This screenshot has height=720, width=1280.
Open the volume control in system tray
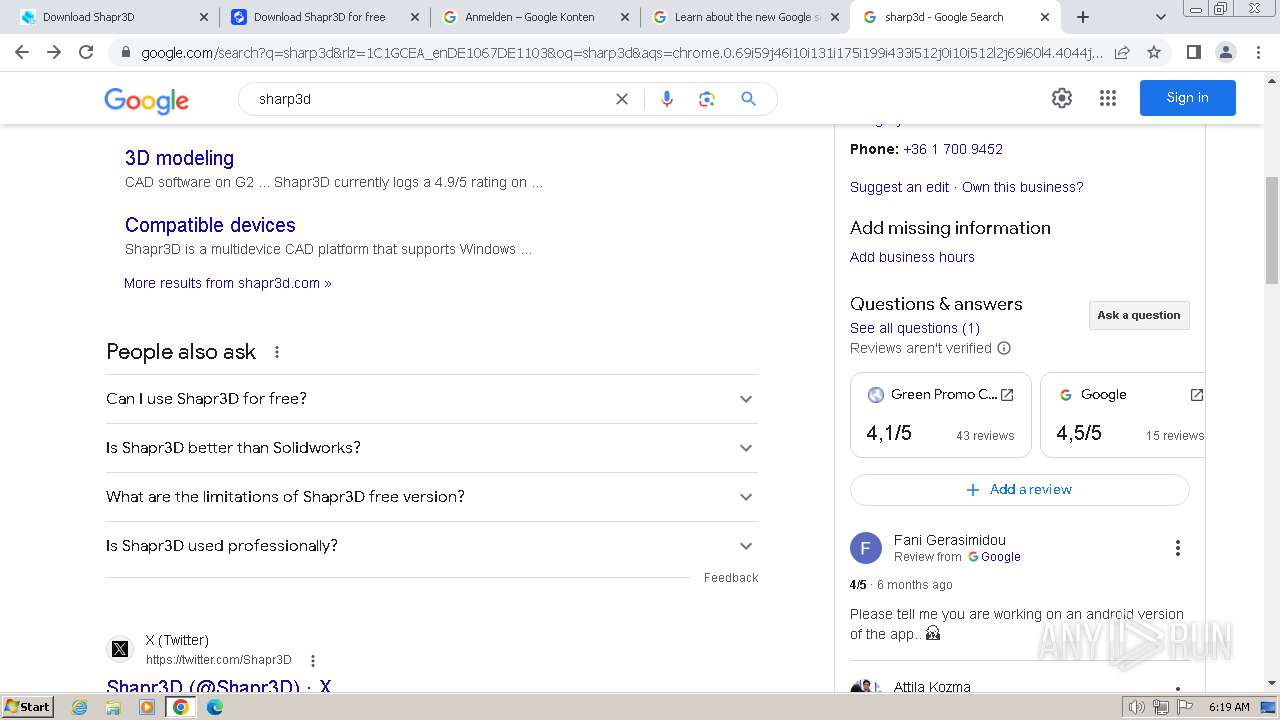point(1137,707)
